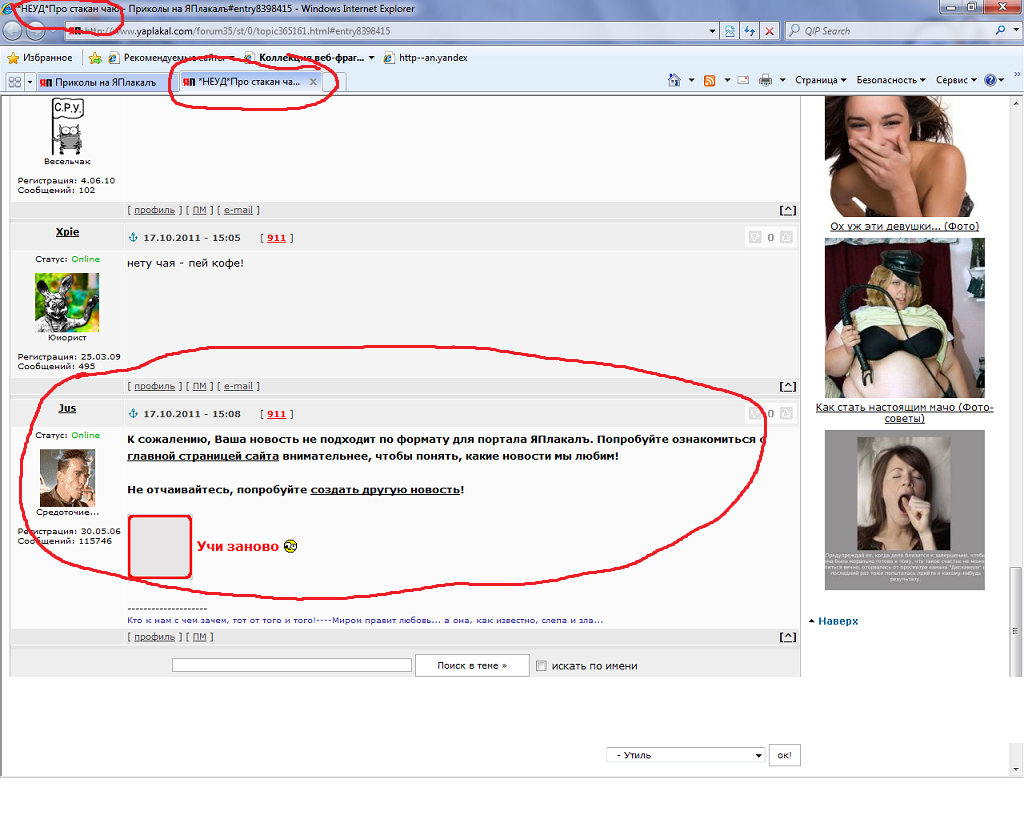The image size is (1024, 820).
Task: Click the Home icon in the command bar
Action: (x=674, y=80)
